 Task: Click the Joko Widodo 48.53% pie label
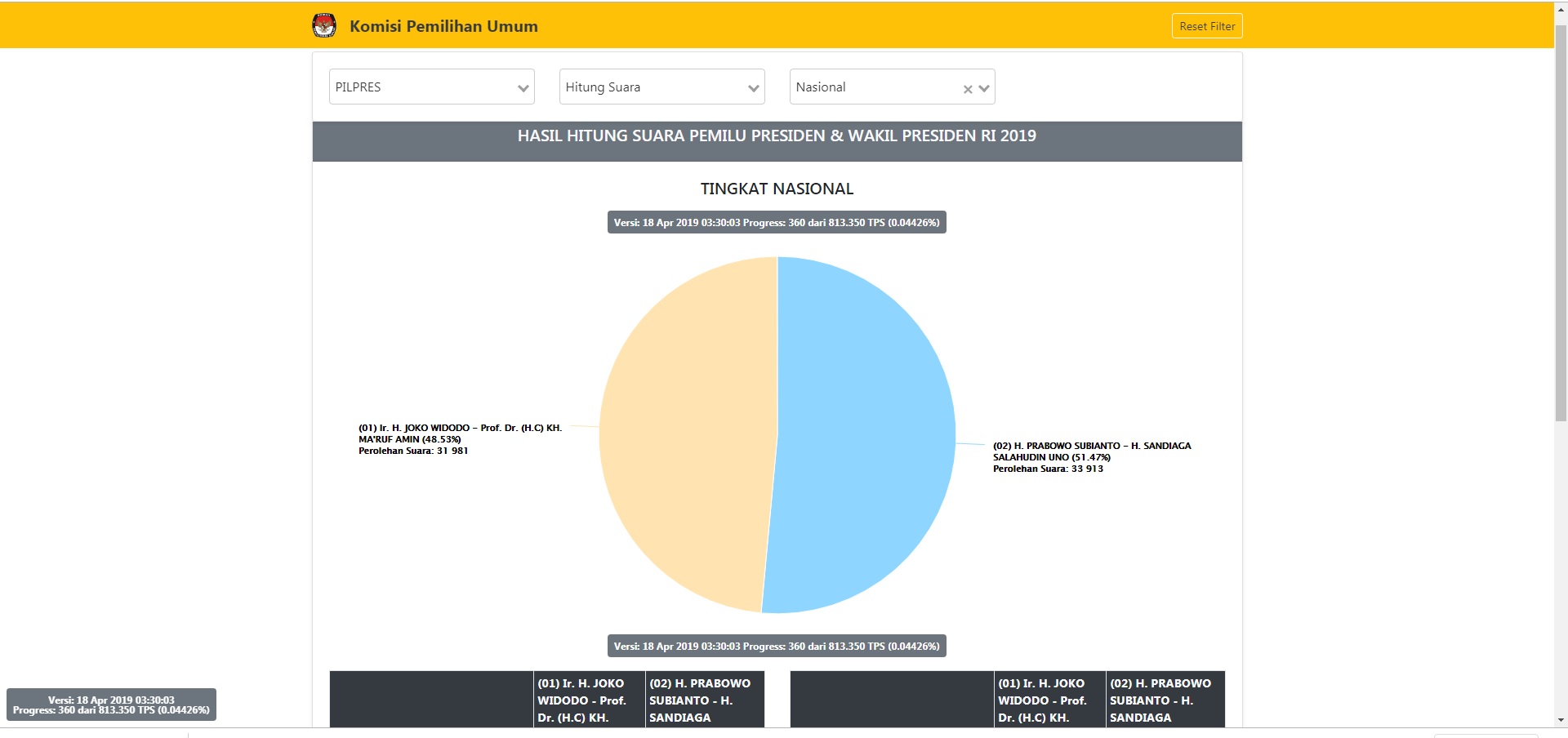tap(460, 439)
